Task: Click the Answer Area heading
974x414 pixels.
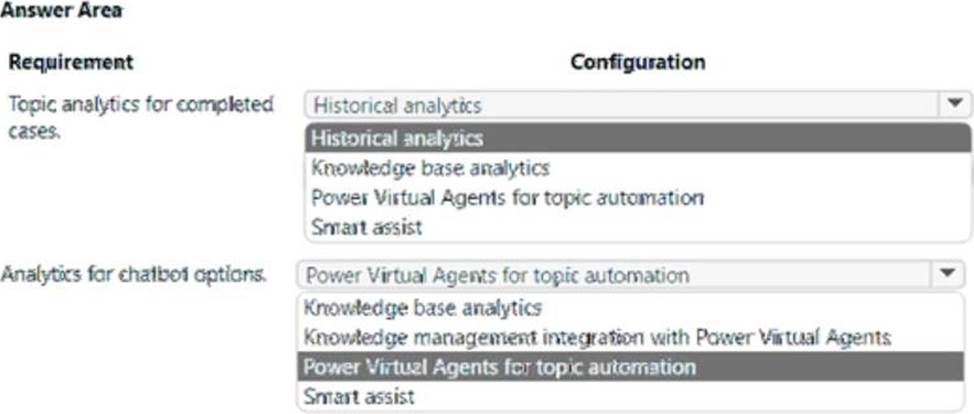Action: pyautogui.click(x=61, y=10)
